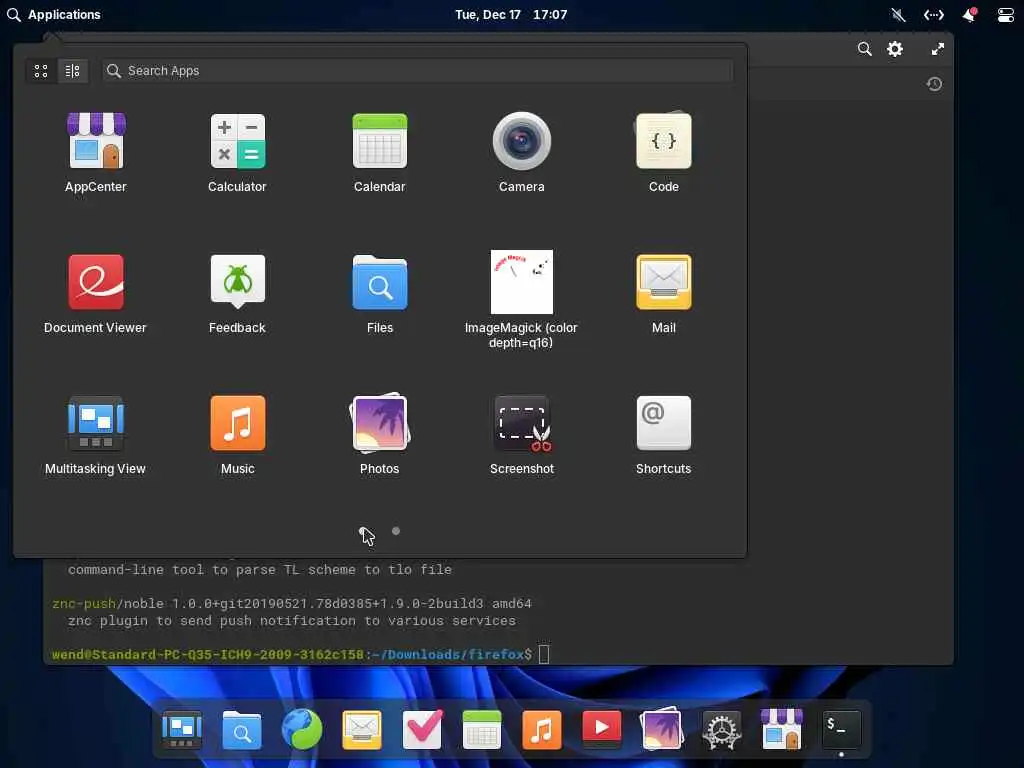The width and height of the screenshot is (1024, 768).
Task: Switch to grid view in launcher
Action: click(x=41, y=71)
